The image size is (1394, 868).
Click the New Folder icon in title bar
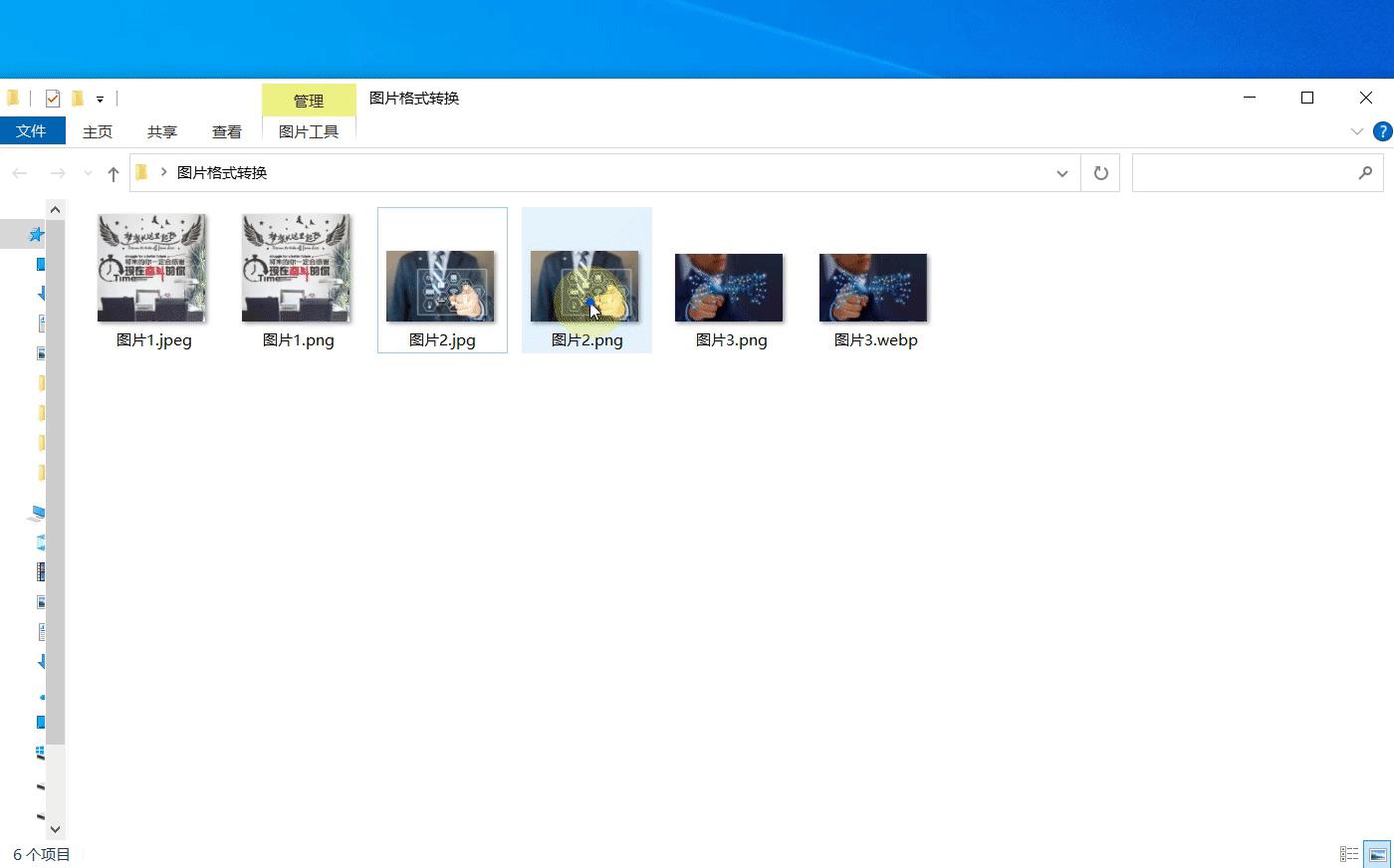point(78,99)
